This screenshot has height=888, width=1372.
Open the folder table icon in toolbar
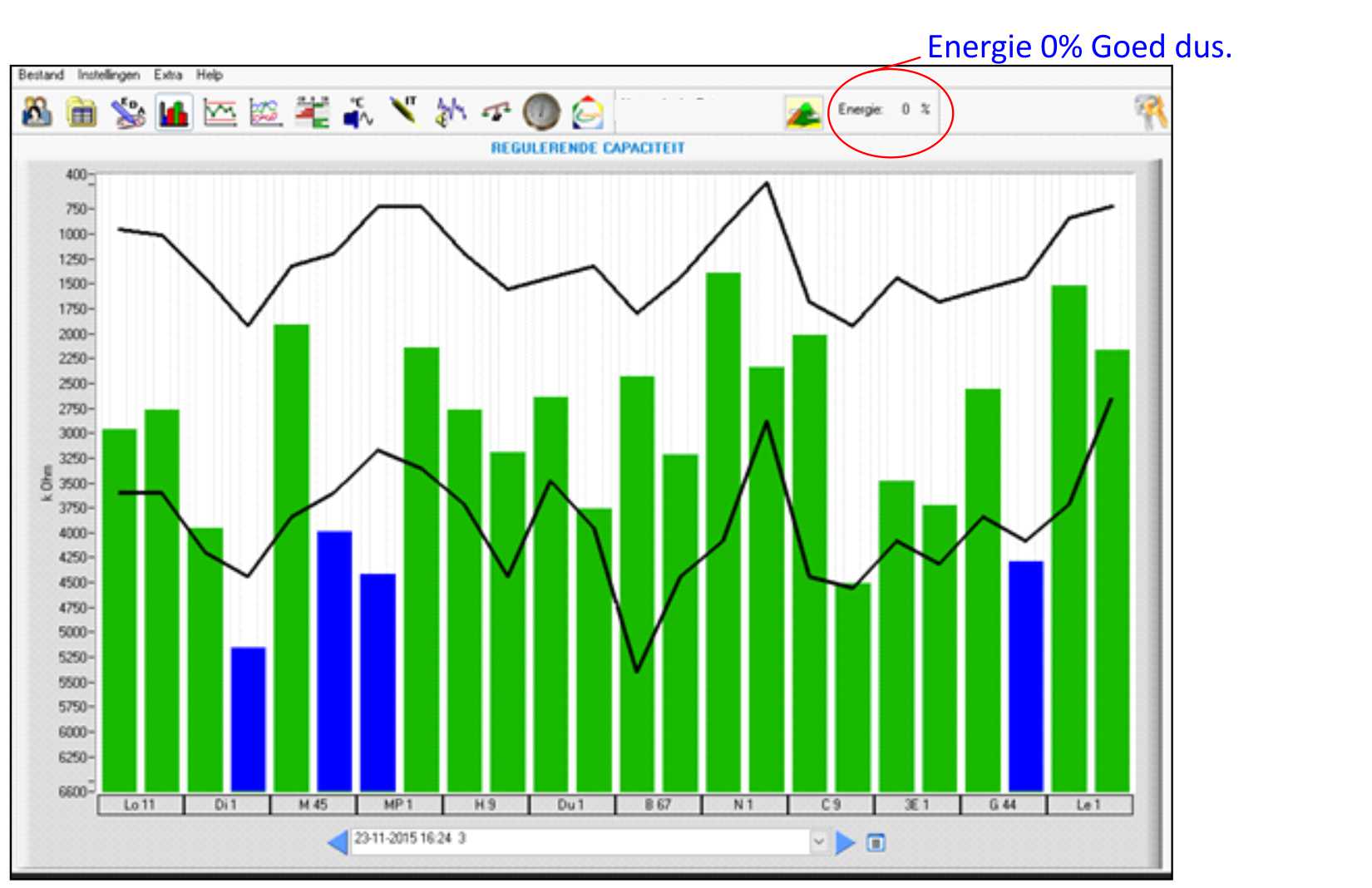pos(81,112)
